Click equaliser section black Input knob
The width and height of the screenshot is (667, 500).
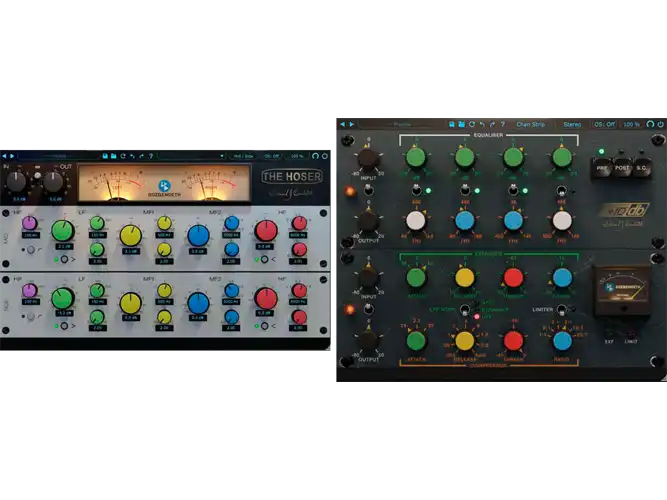pyautogui.click(x=368, y=158)
